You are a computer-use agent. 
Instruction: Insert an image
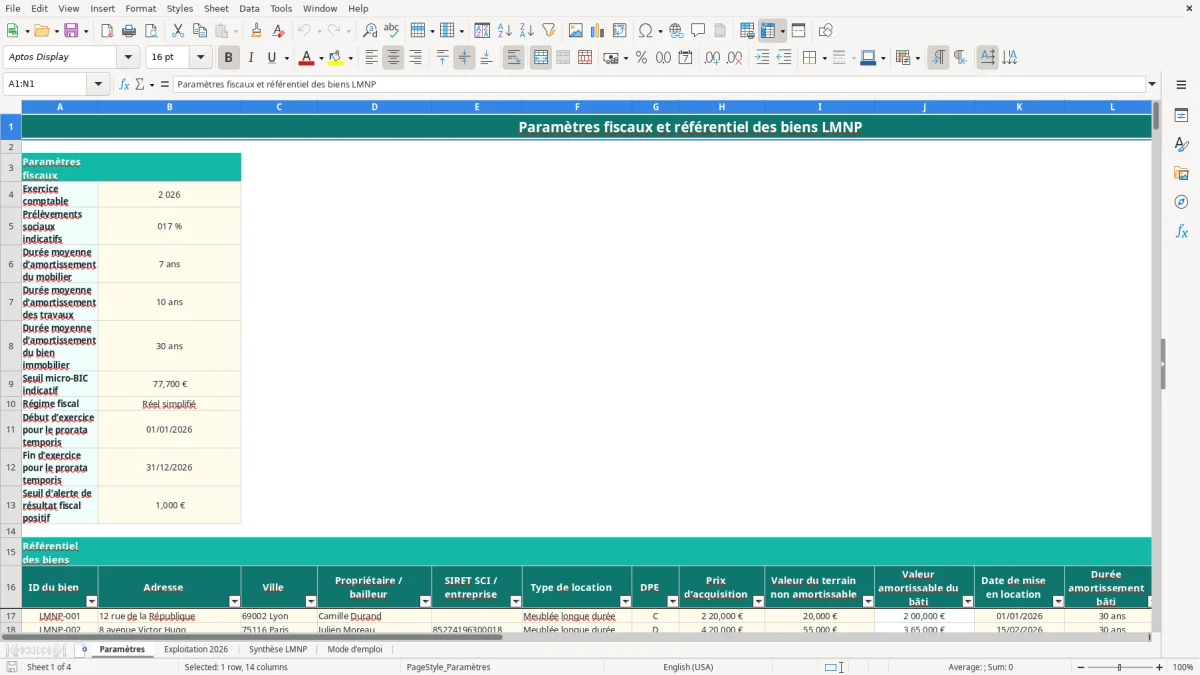point(576,31)
